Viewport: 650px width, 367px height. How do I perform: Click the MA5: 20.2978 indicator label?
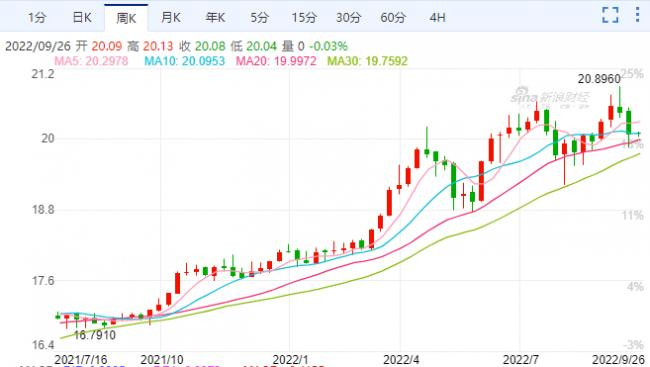91,61
